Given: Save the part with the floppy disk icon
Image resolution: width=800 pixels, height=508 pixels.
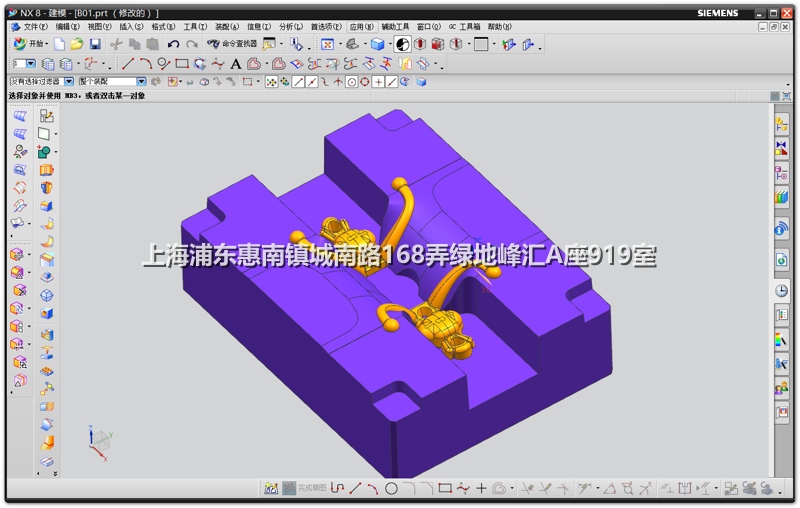Looking at the screenshot, I should pos(95,44).
